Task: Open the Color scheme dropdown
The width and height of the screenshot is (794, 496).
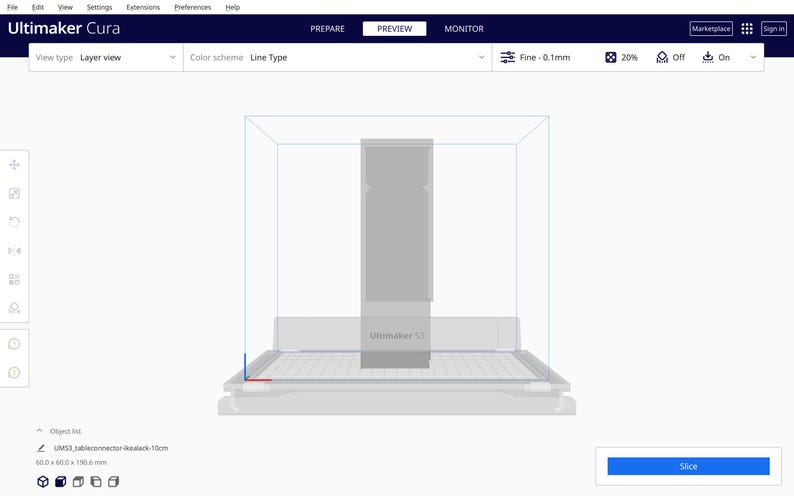Action: 337,57
